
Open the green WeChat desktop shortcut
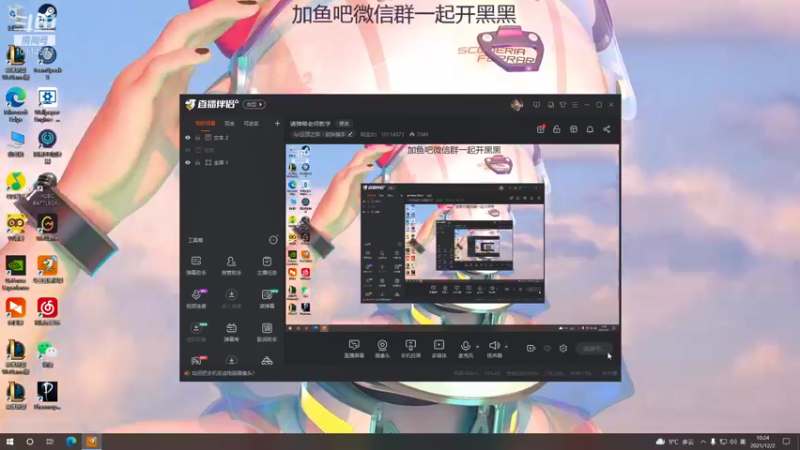47,355
